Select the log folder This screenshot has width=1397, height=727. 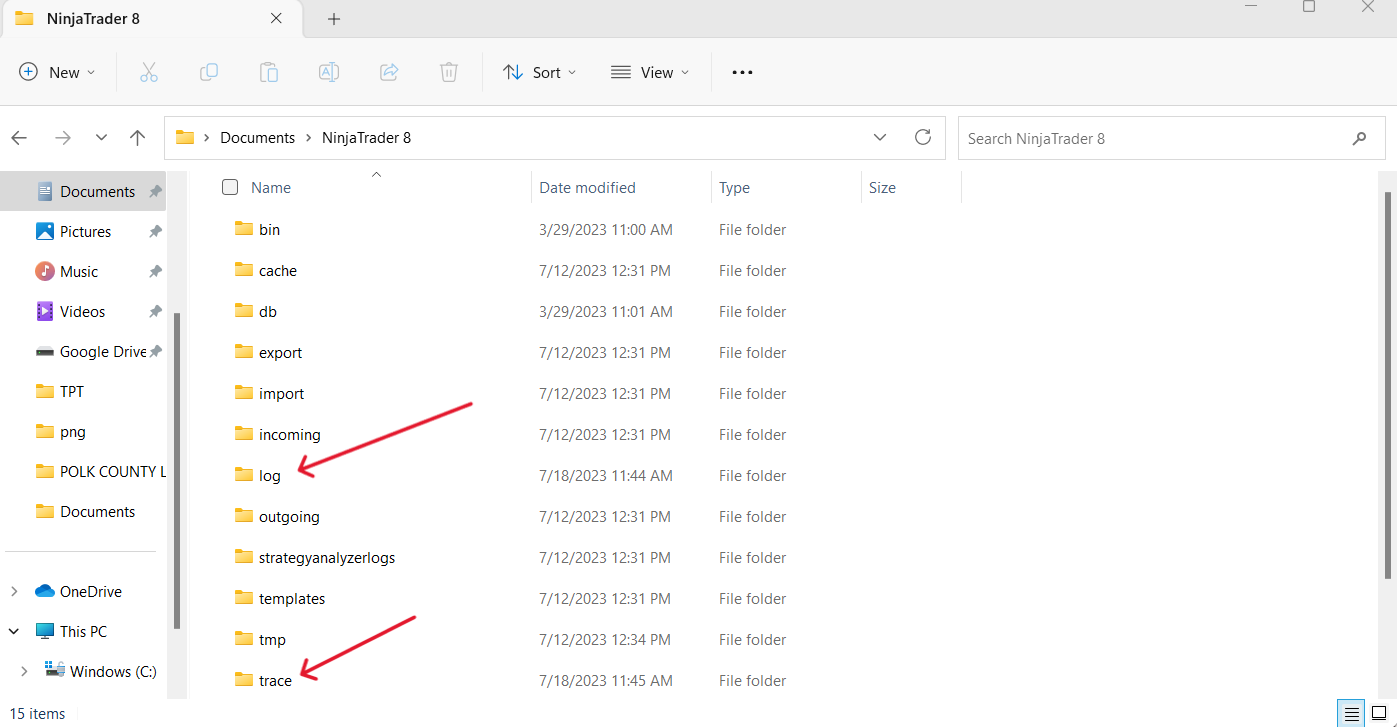tap(270, 475)
